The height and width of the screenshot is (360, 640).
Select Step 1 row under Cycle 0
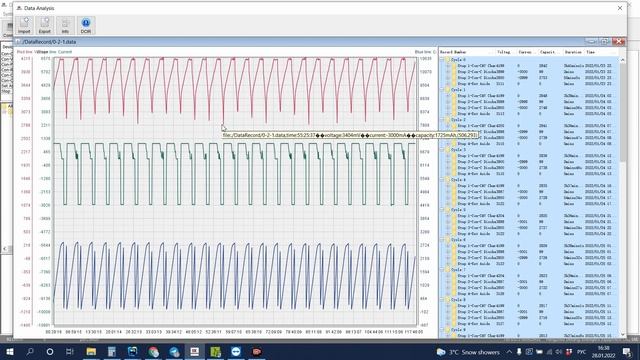pyautogui.click(x=529, y=66)
